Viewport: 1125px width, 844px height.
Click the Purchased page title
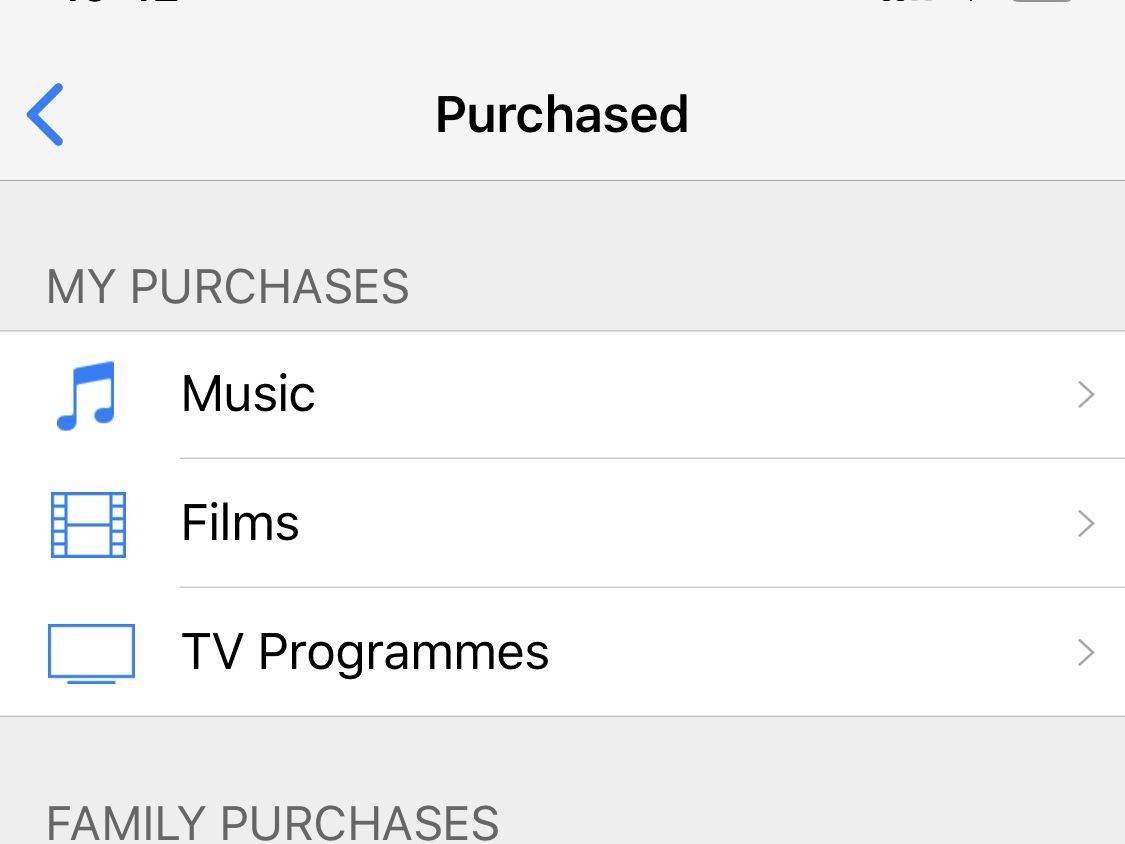562,114
